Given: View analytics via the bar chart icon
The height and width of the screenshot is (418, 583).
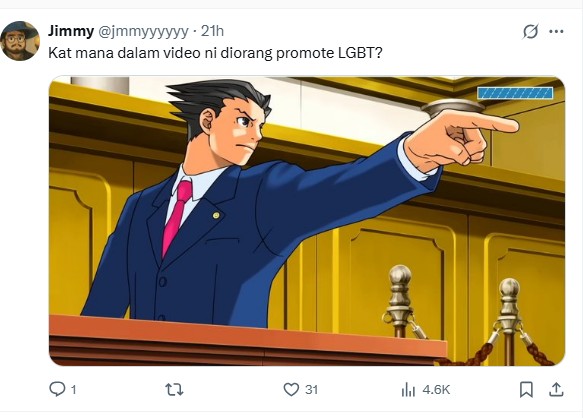Looking at the screenshot, I should tap(408, 390).
